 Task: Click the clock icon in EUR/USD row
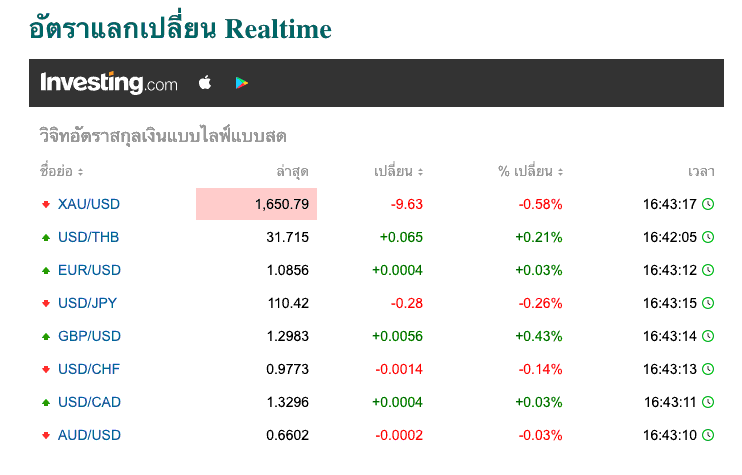[707, 270]
